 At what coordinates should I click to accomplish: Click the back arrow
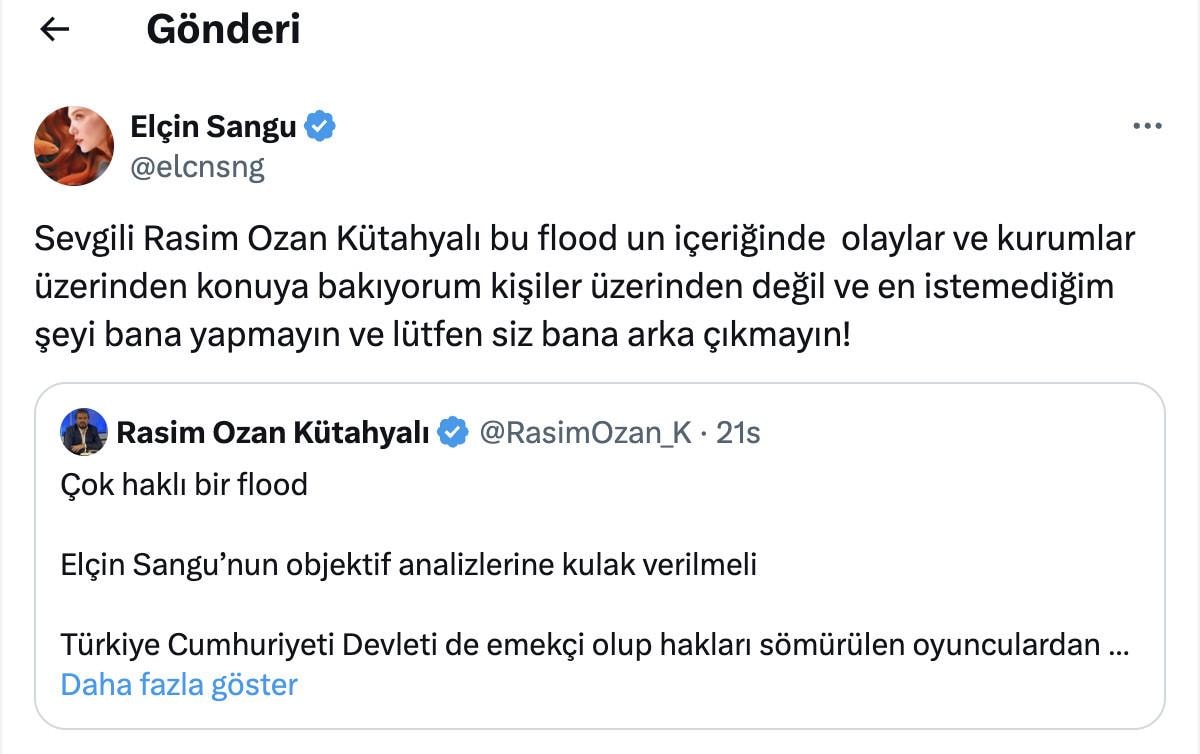point(54,30)
